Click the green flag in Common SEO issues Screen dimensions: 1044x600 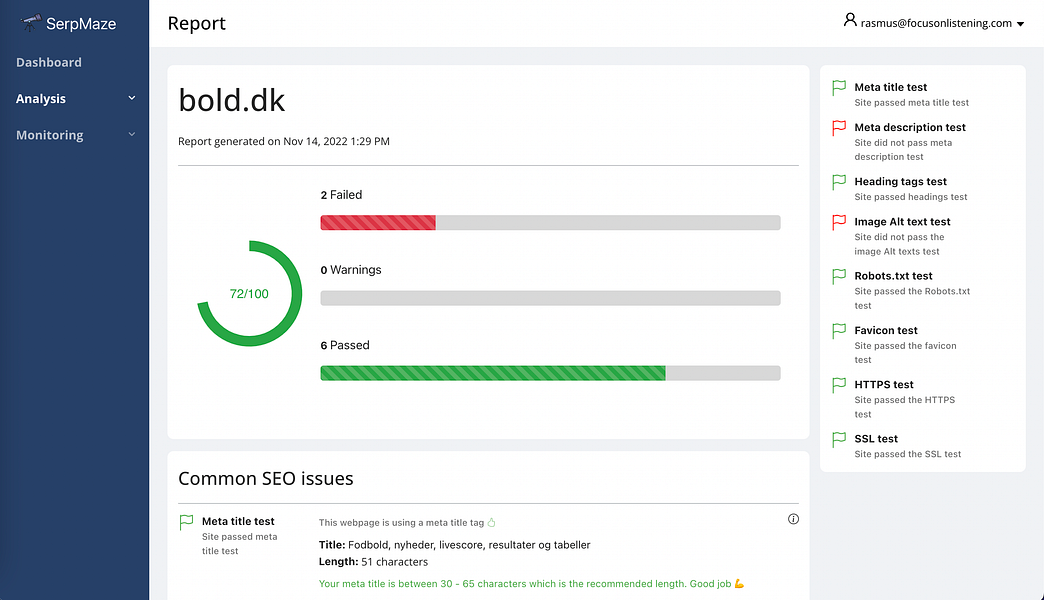(x=186, y=522)
